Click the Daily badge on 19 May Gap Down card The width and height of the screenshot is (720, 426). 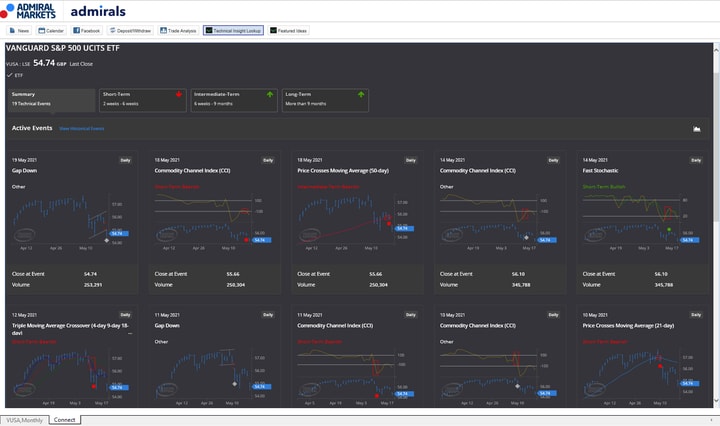click(x=125, y=160)
